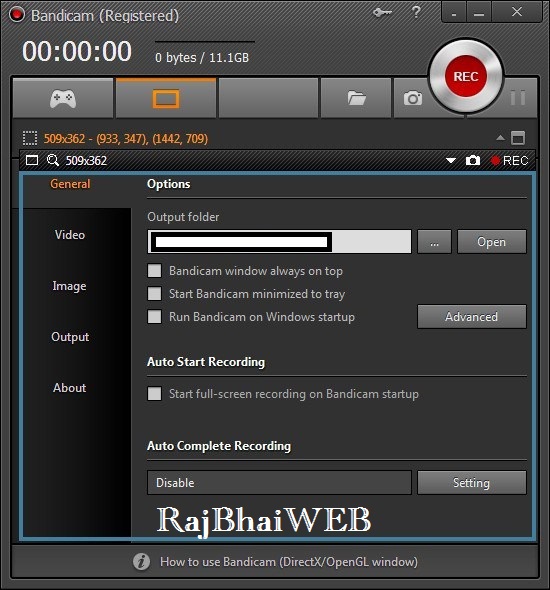Click the 00:00:00 recording timer
550x590 pixels.
click(77, 51)
